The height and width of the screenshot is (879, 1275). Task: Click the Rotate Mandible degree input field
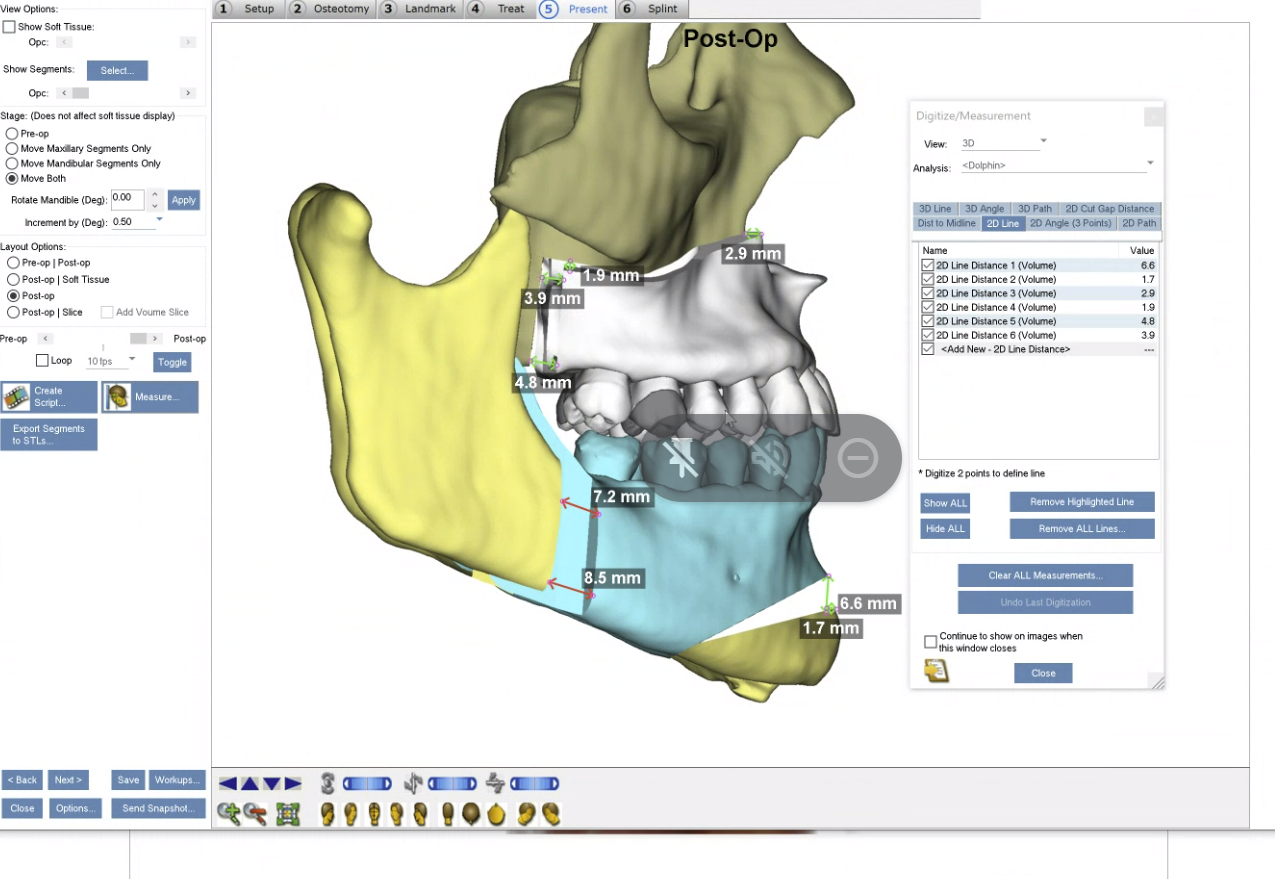click(127, 199)
